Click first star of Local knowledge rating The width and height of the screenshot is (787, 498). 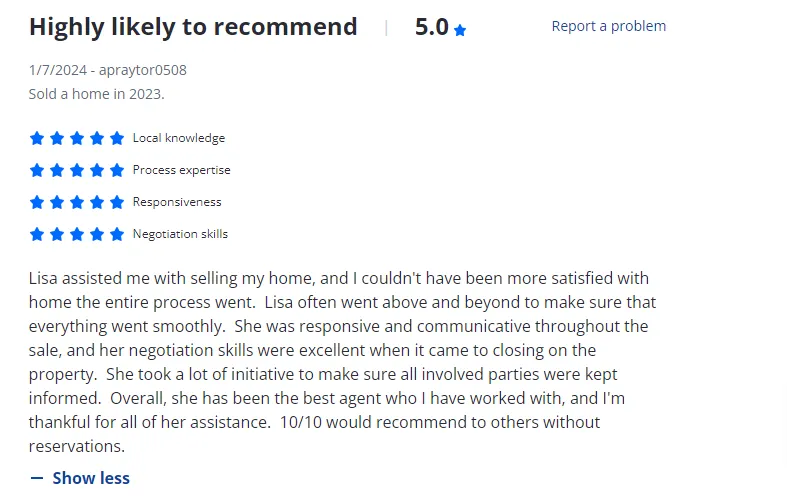tap(37, 138)
